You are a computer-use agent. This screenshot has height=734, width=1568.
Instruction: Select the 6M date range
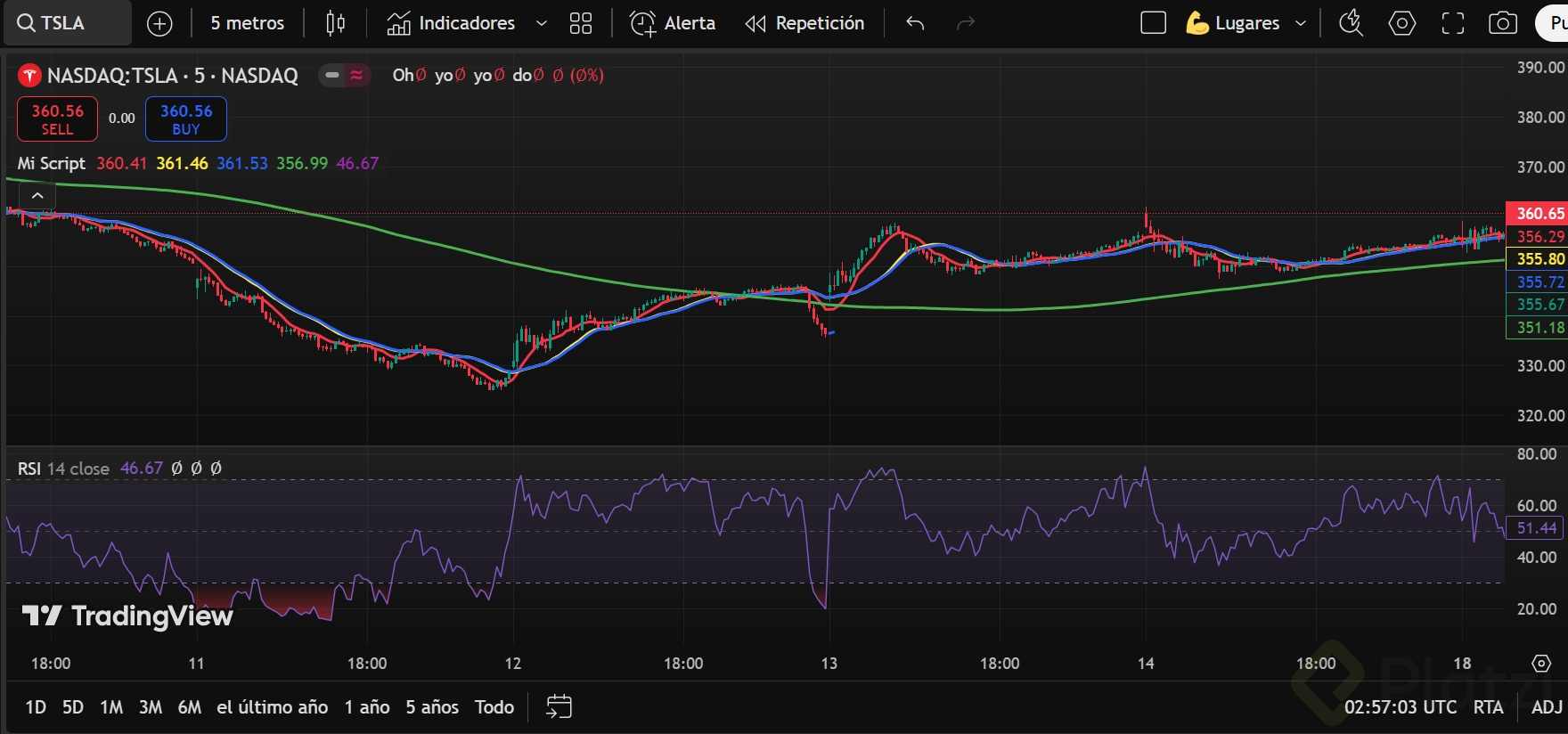(190, 707)
